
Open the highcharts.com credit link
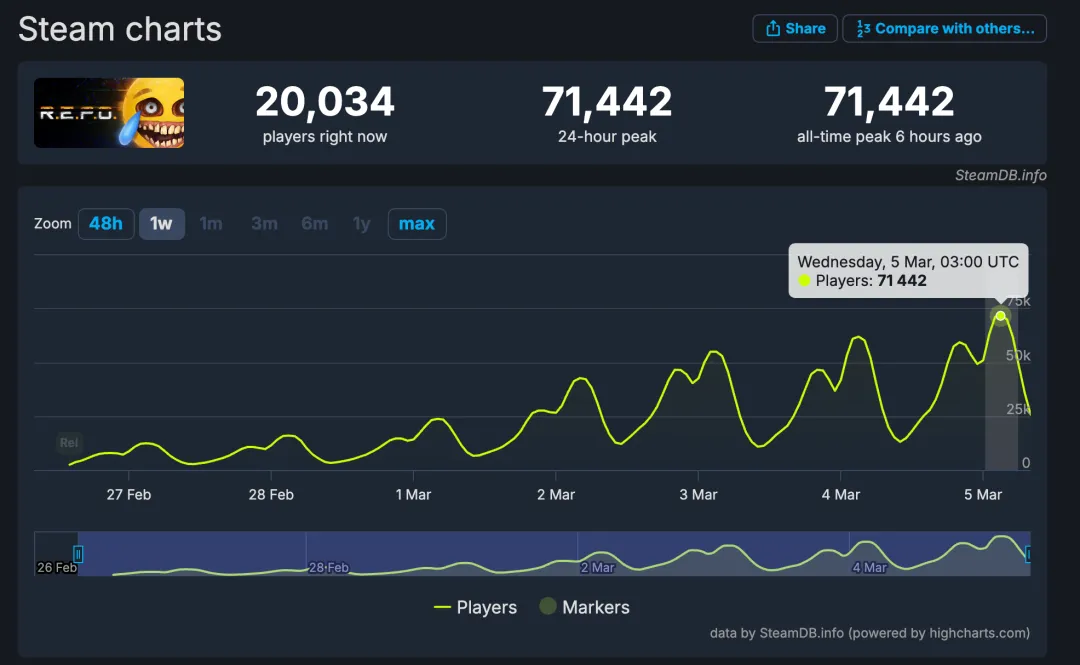(979, 633)
